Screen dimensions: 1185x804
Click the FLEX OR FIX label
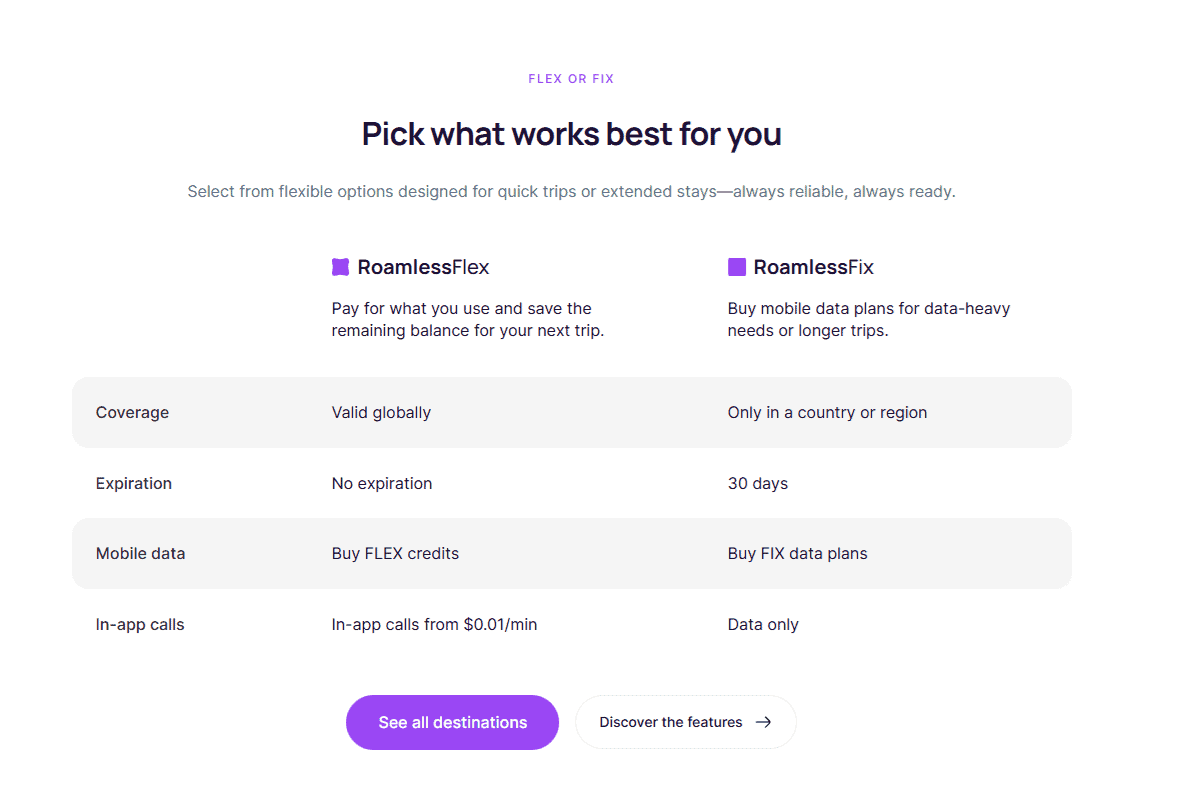click(x=571, y=79)
